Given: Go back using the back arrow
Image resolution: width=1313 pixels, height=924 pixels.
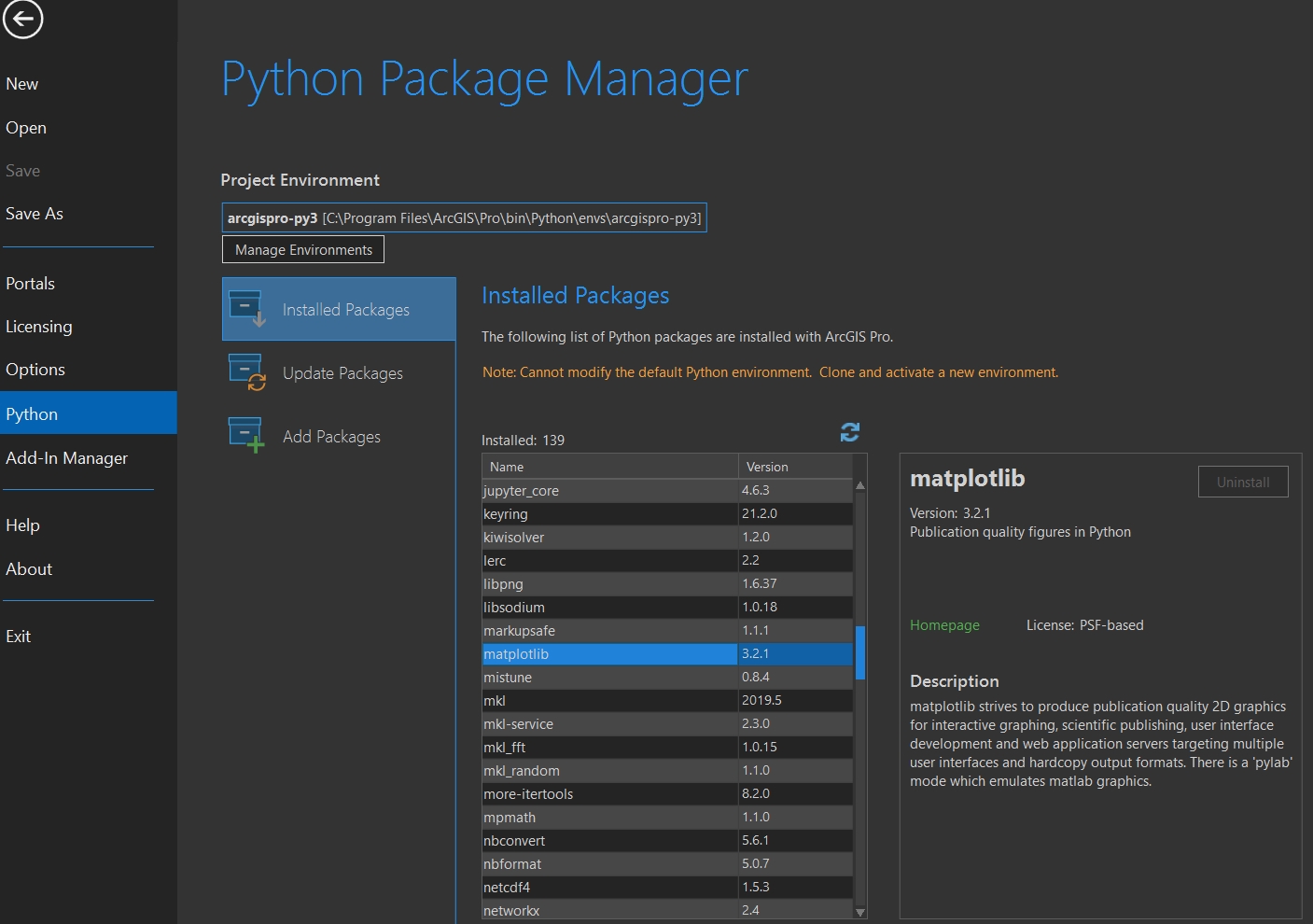Looking at the screenshot, I should tap(23, 19).
